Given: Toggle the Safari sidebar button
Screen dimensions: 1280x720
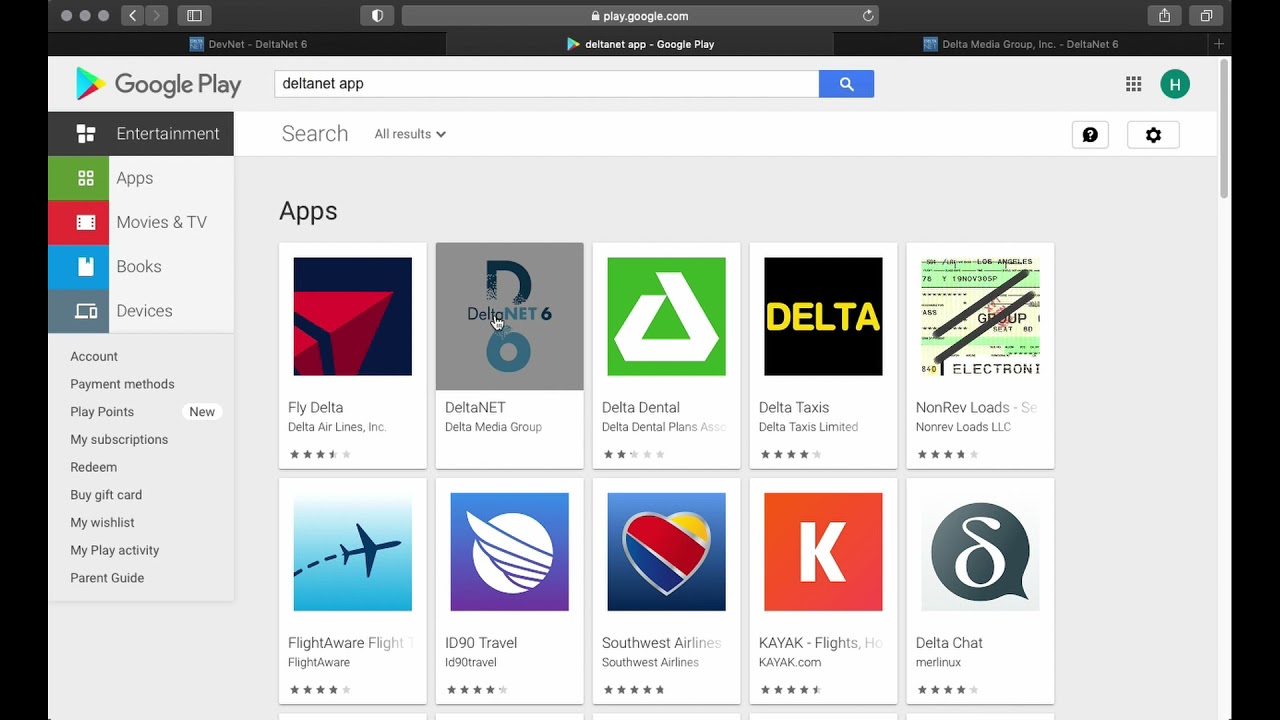Looking at the screenshot, I should click(x=194, y=16).
